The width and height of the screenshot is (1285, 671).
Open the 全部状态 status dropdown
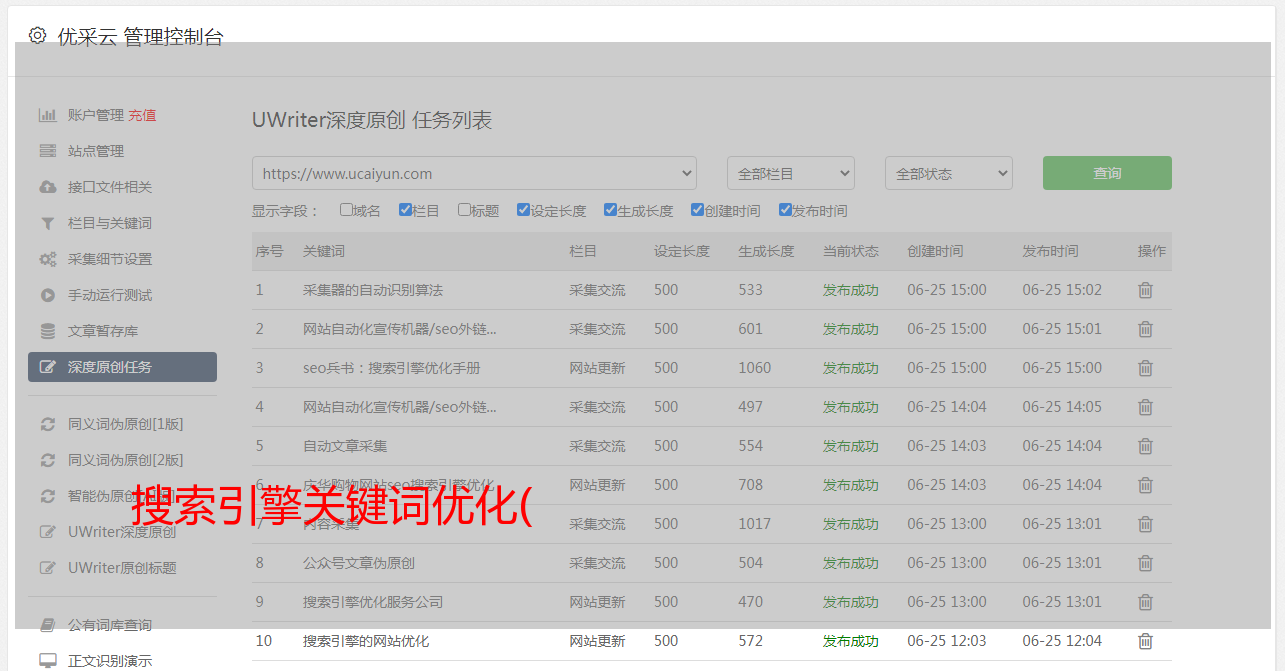(948, 173)
